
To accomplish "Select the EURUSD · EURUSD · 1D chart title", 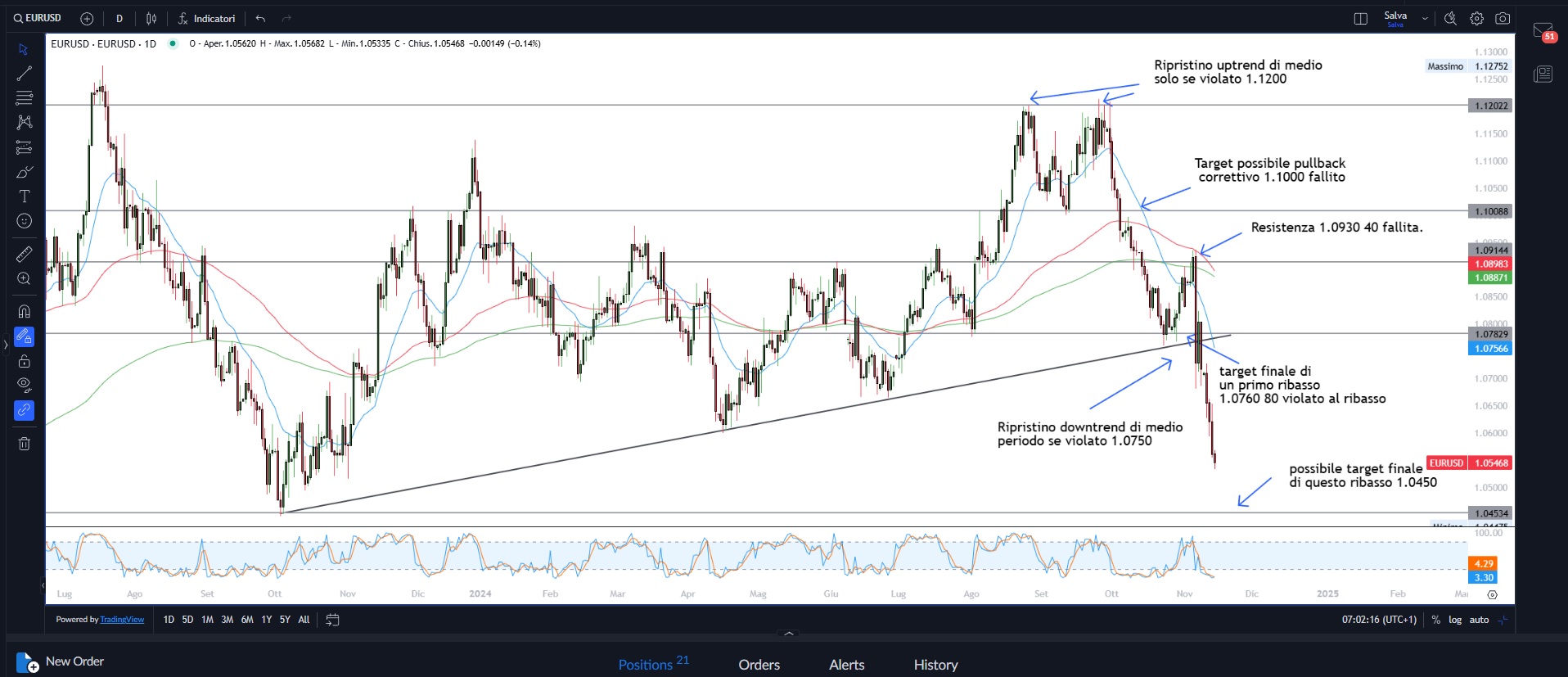I will [103, 43].
